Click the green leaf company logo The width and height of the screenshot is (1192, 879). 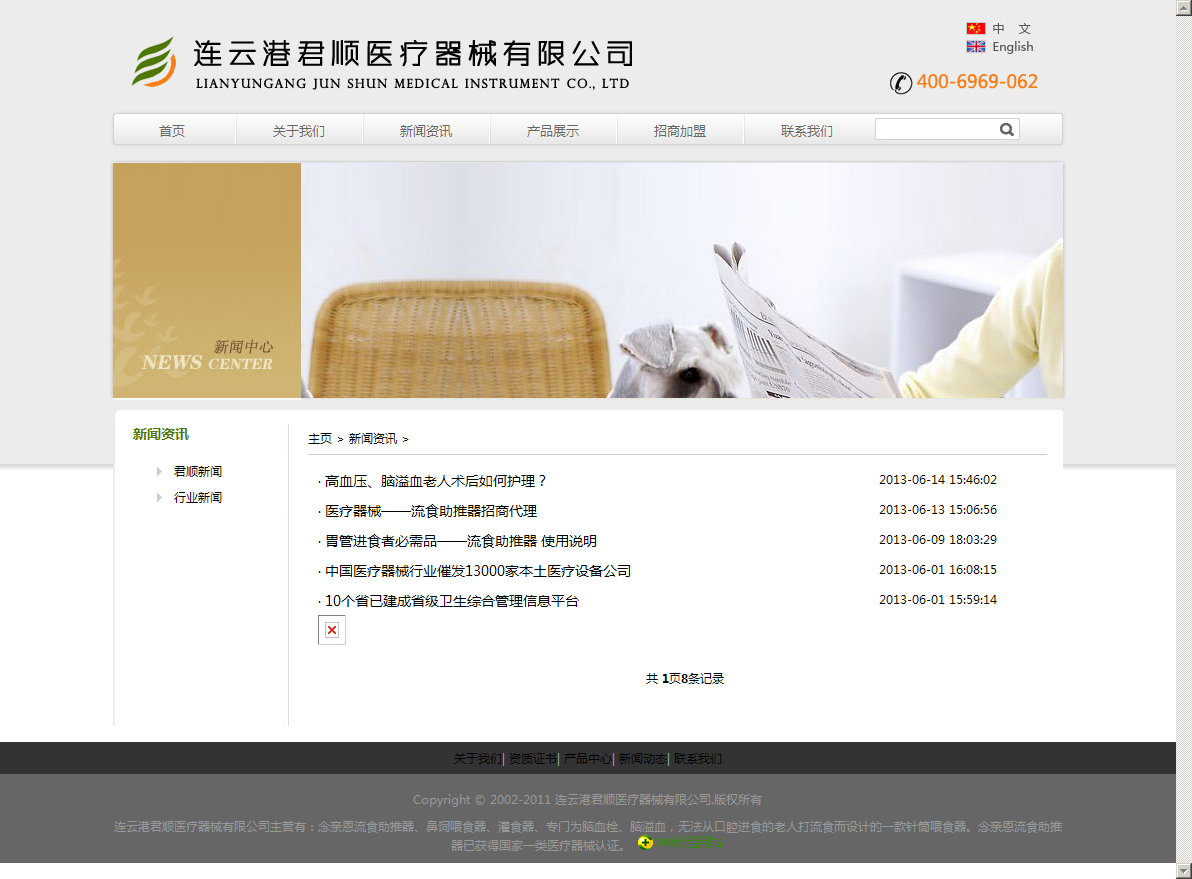pyautogui.click(x=155, y=62)
